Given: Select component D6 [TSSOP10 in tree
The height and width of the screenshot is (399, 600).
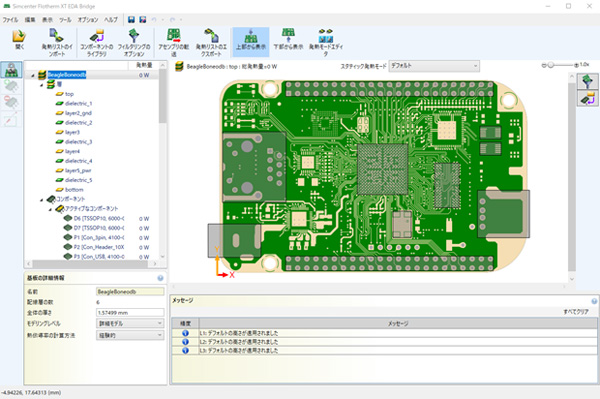Looking at the screenshot, I should [99, 218].
